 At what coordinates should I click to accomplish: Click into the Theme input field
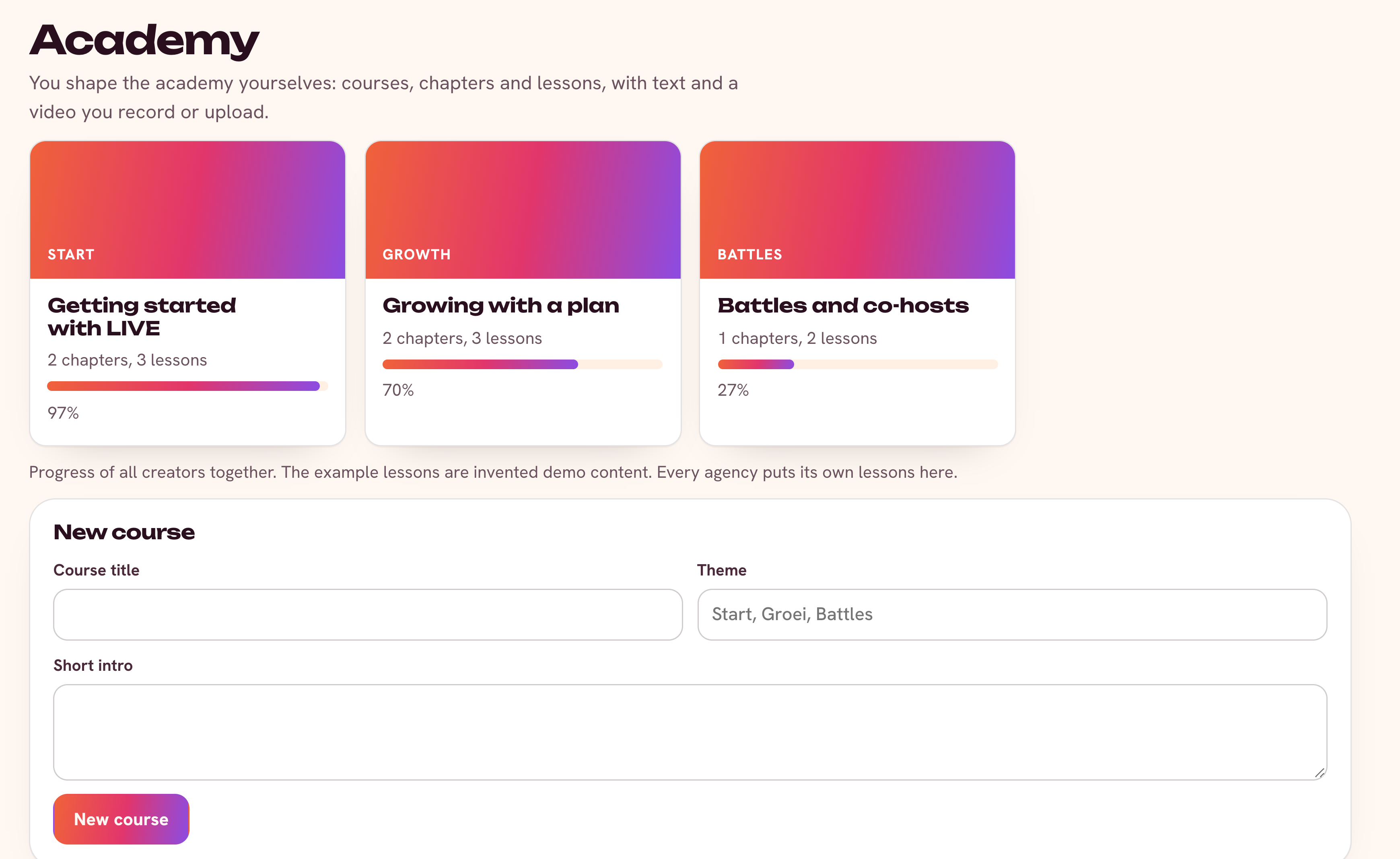point(1012,614)
